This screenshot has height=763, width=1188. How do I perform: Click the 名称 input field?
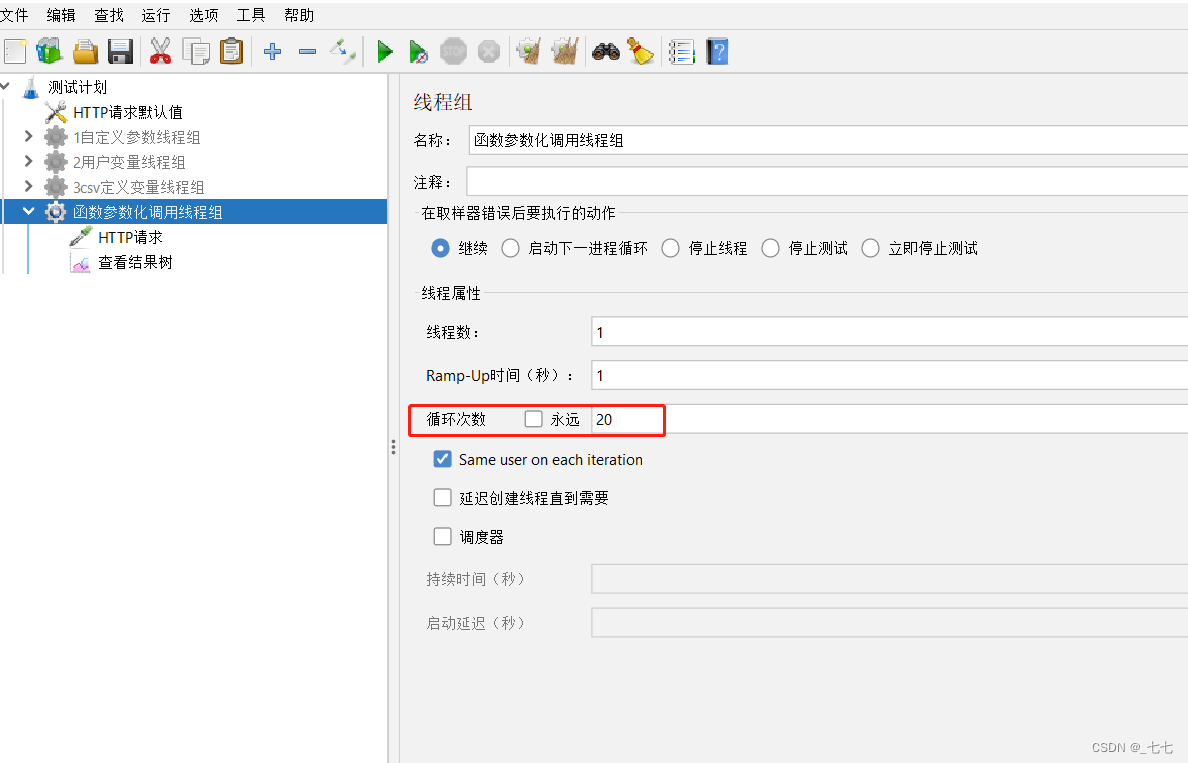(x=828, y=140)
